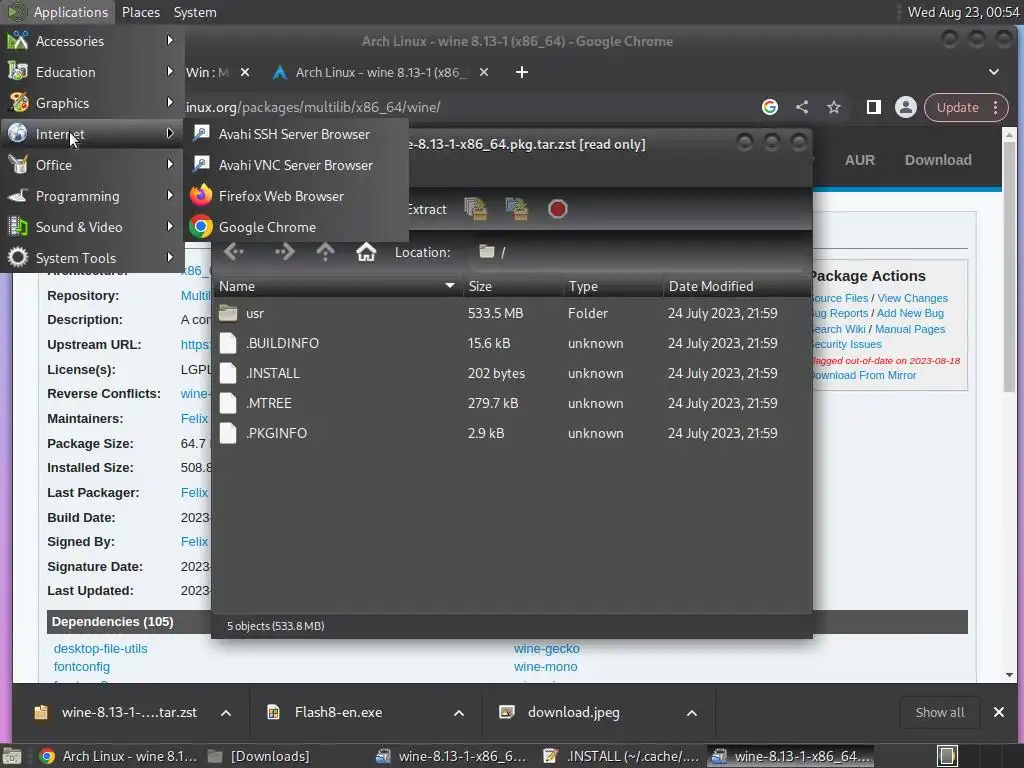
Task: Close the partially hidden Win tab
Action: (x=245, y=72)
